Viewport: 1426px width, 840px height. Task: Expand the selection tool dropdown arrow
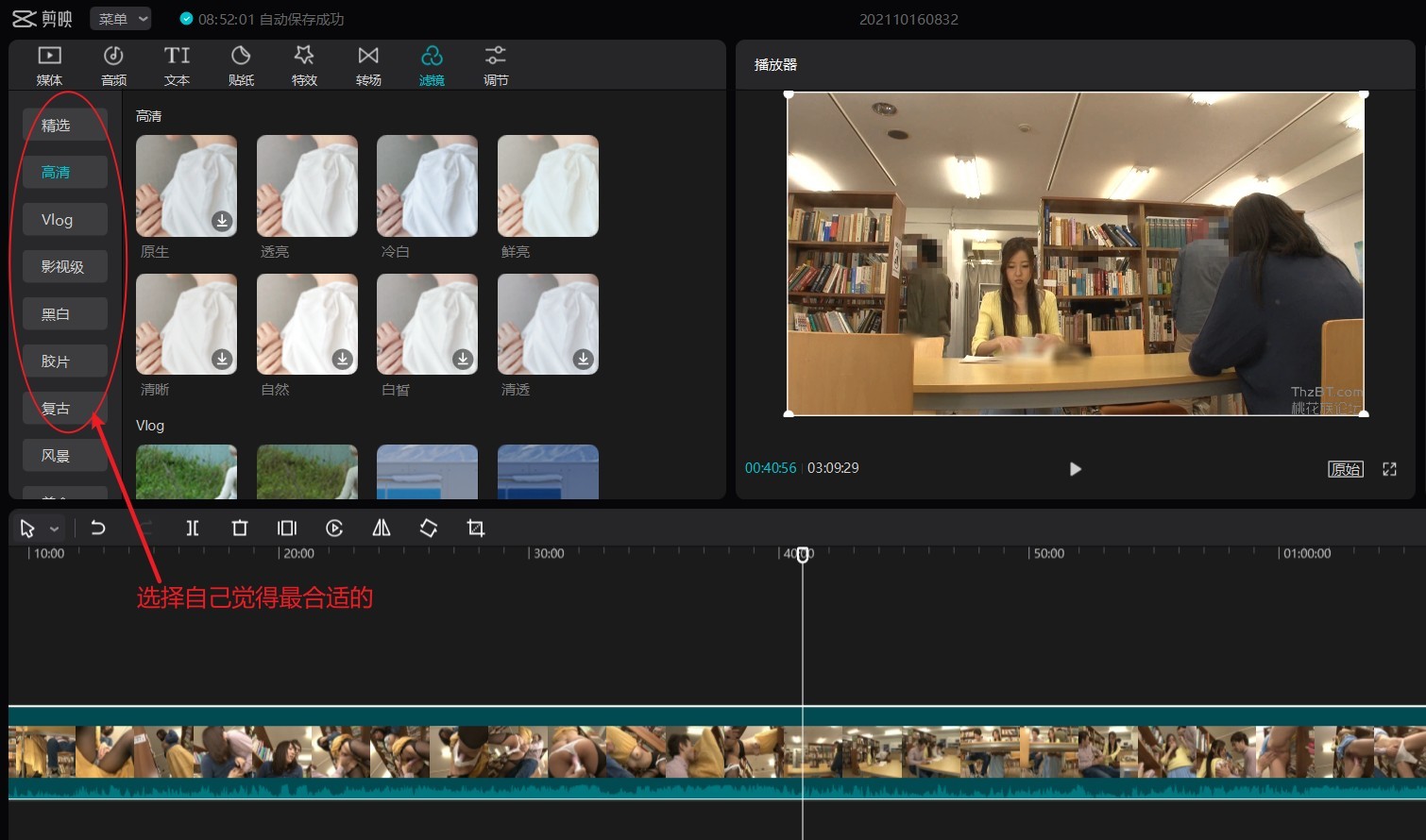(55, 529)
